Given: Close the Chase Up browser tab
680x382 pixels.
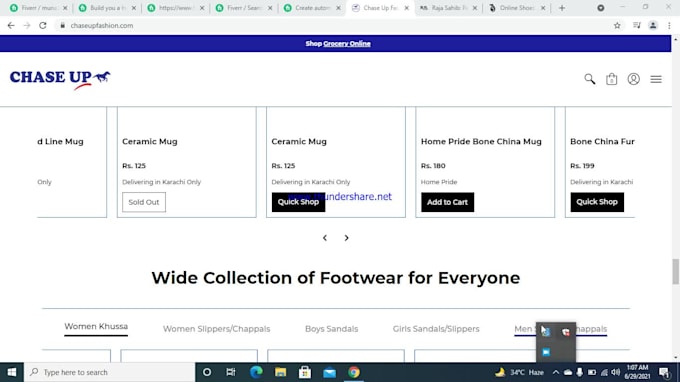Looking at the screenshot, I should pos(406,8).
